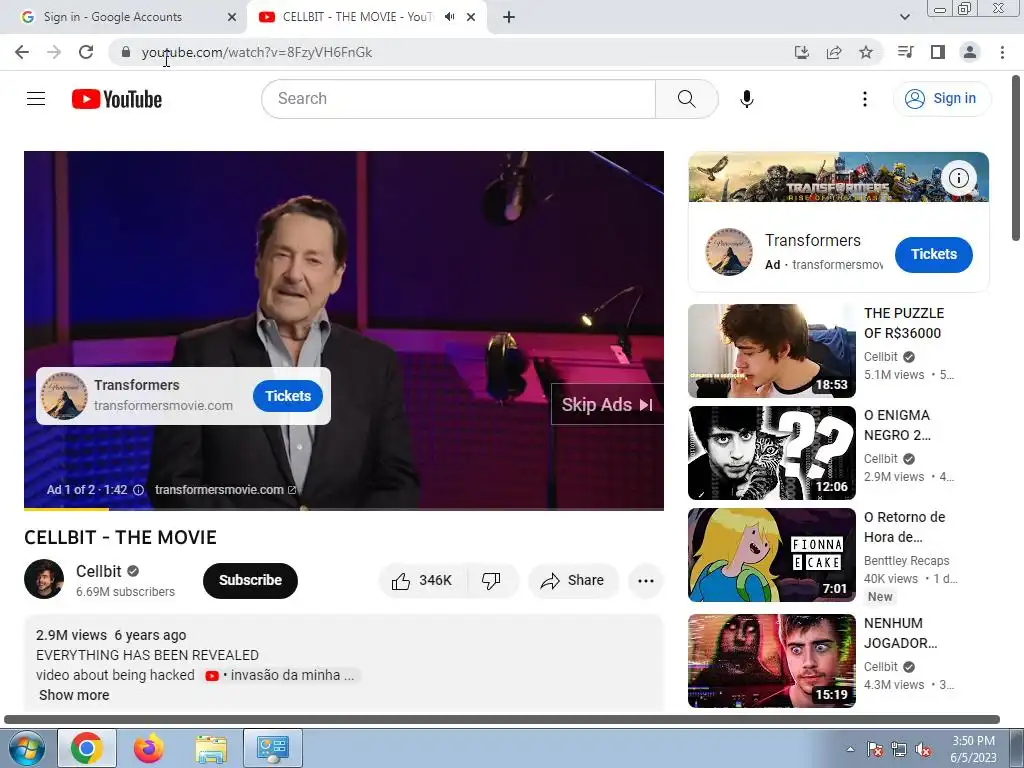Open the YouTube hamburger guide menu
Screen dimensions: 1024x768
[x=36, y=99]
